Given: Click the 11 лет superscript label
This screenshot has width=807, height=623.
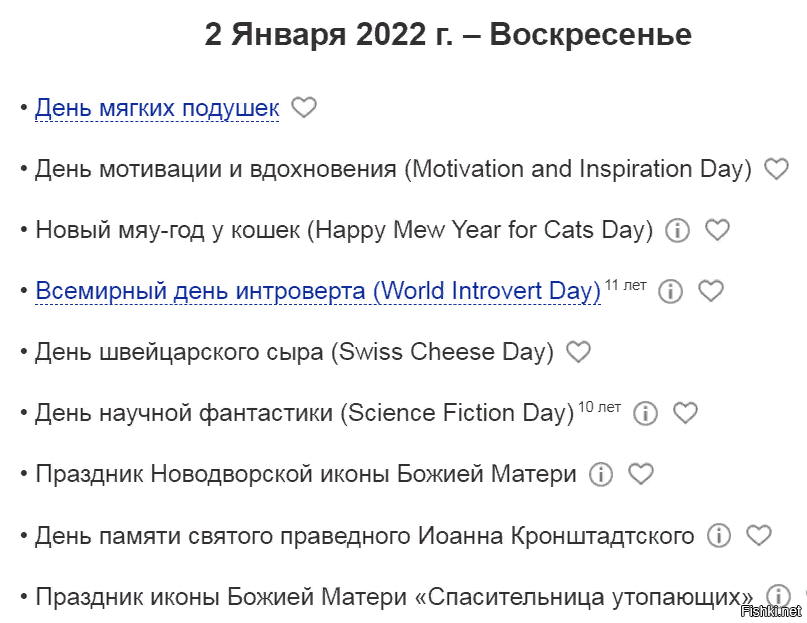Looking at the screenshot, I should click(626, 285).
